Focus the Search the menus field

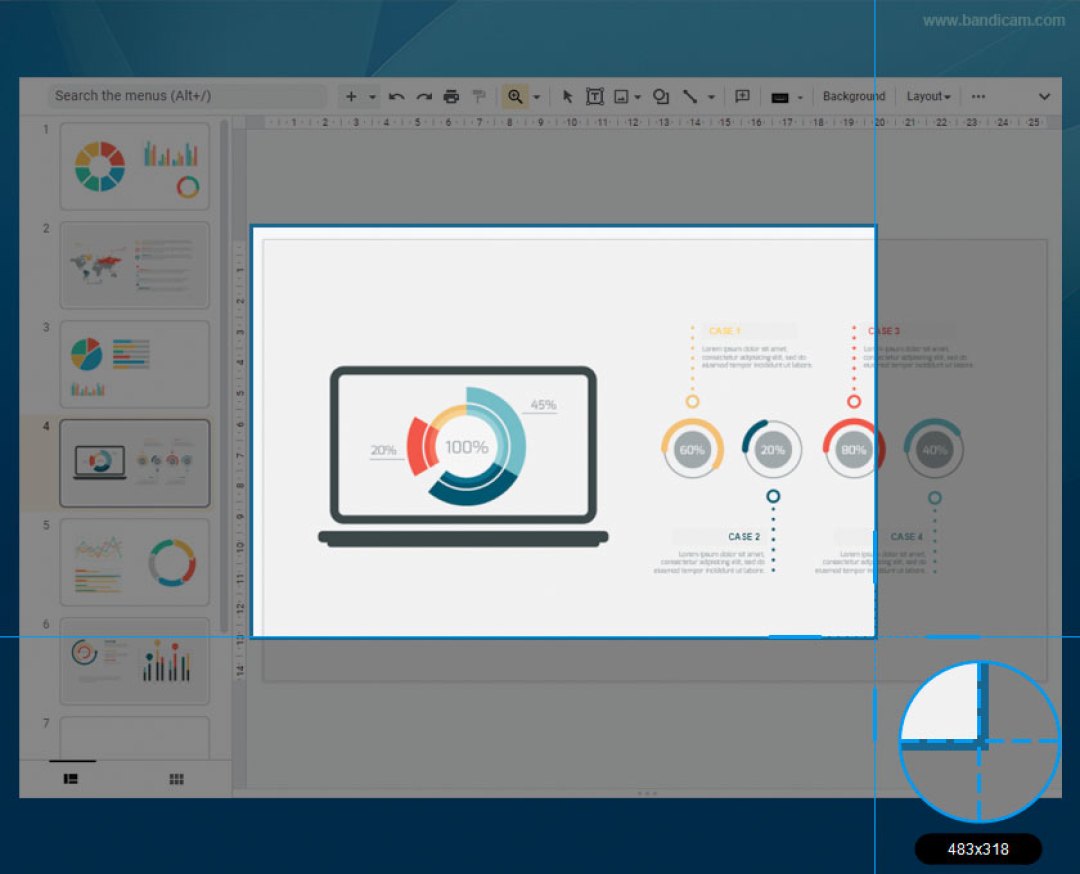(x=187, y=96)
